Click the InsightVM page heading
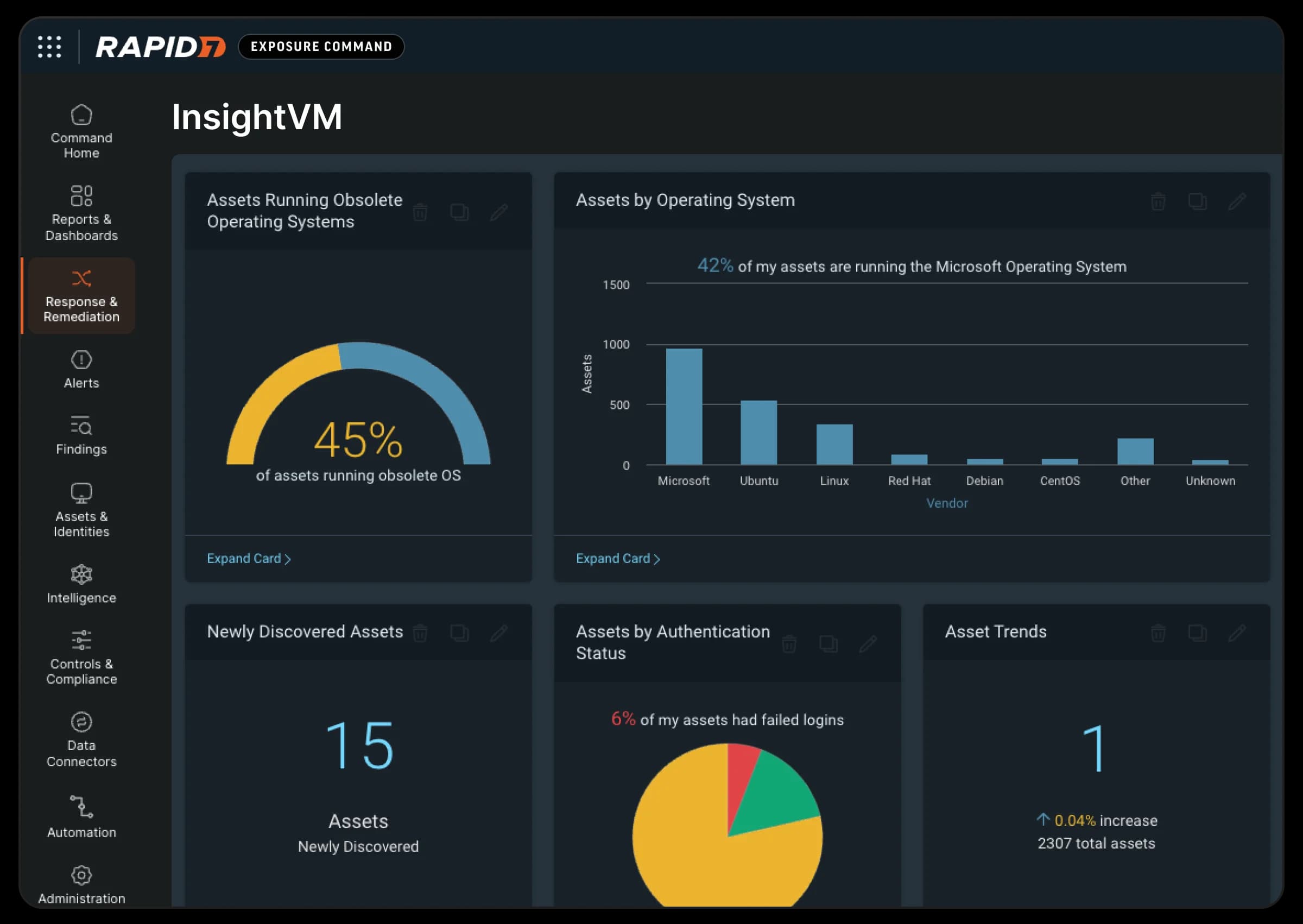 pyautogui.click(x=257, y=117)
